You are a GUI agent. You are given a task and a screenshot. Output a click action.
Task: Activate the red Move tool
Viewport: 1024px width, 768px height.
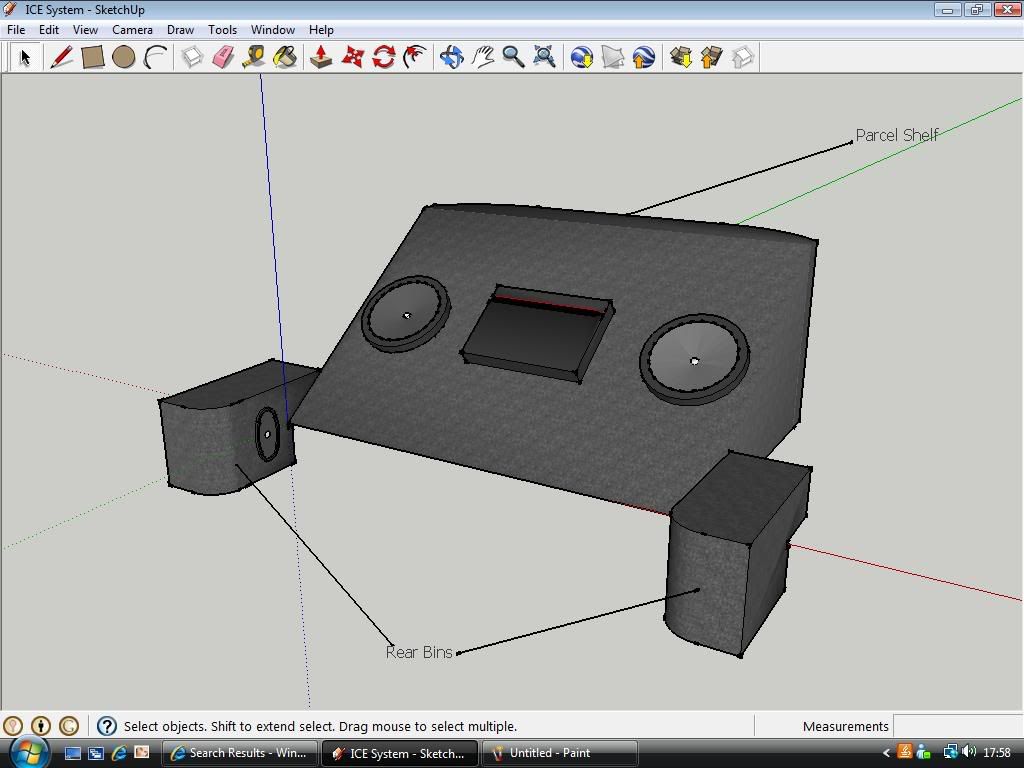(353, 57)
